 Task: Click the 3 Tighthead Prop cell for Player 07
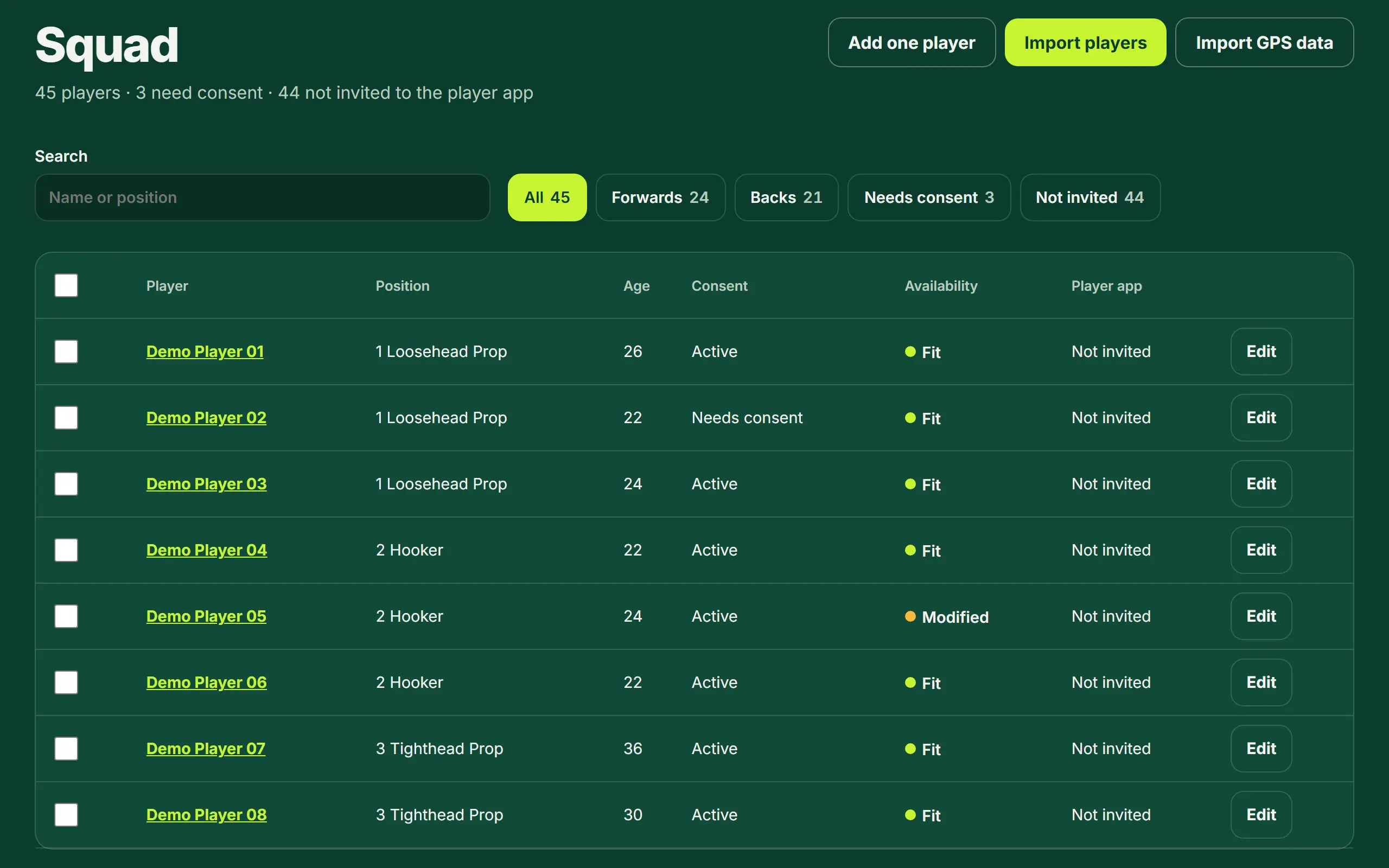439,749
